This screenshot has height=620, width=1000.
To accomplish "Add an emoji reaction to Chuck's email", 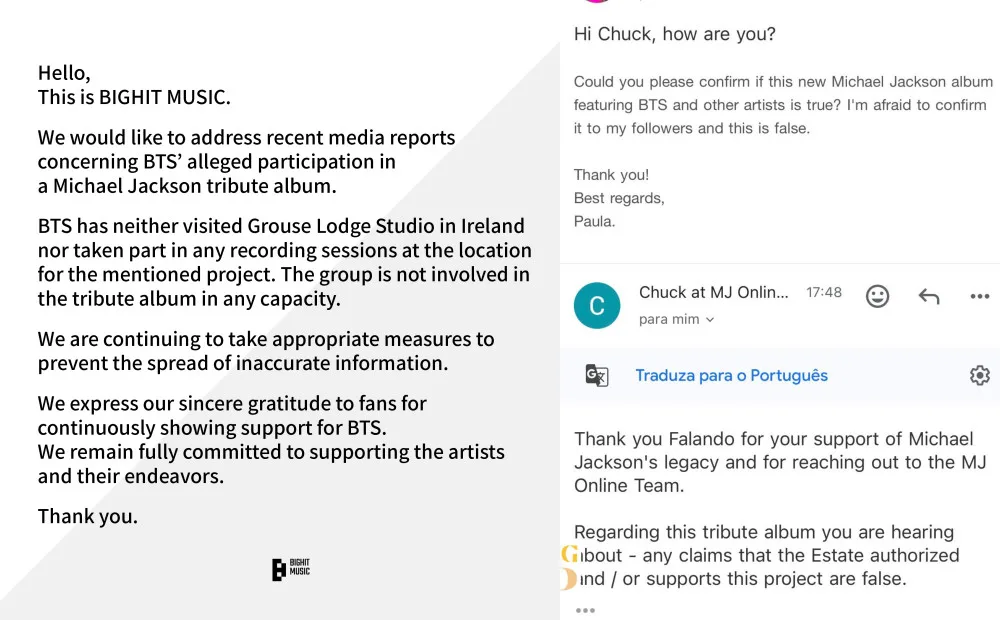I will tap(877, 296).
